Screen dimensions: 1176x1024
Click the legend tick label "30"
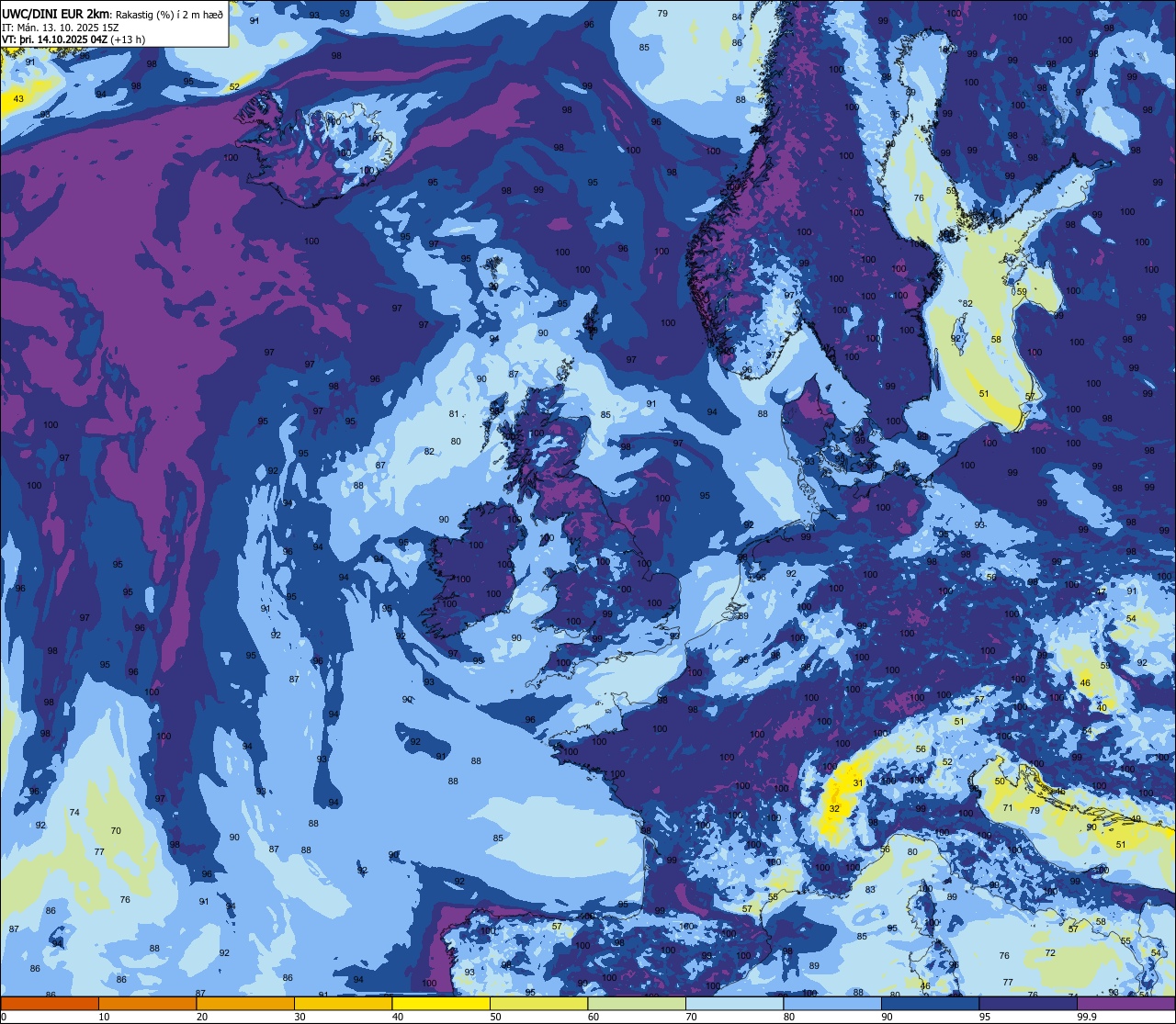click(x=300, y=1017)
